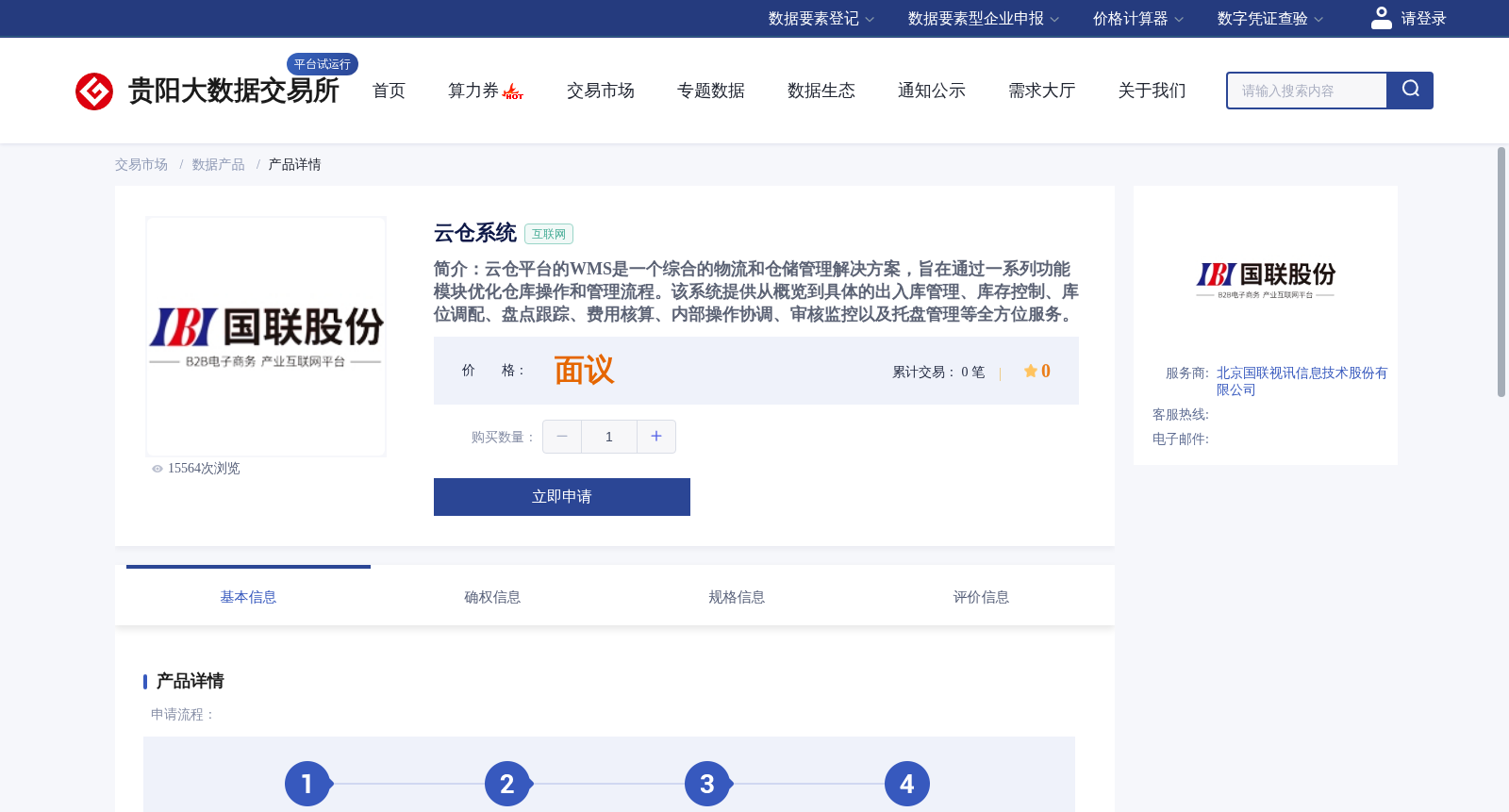Image resolution: width=1509 pixels, height=812 pixels.
Task: Click the plus quantity button
Action: (656, 437)
